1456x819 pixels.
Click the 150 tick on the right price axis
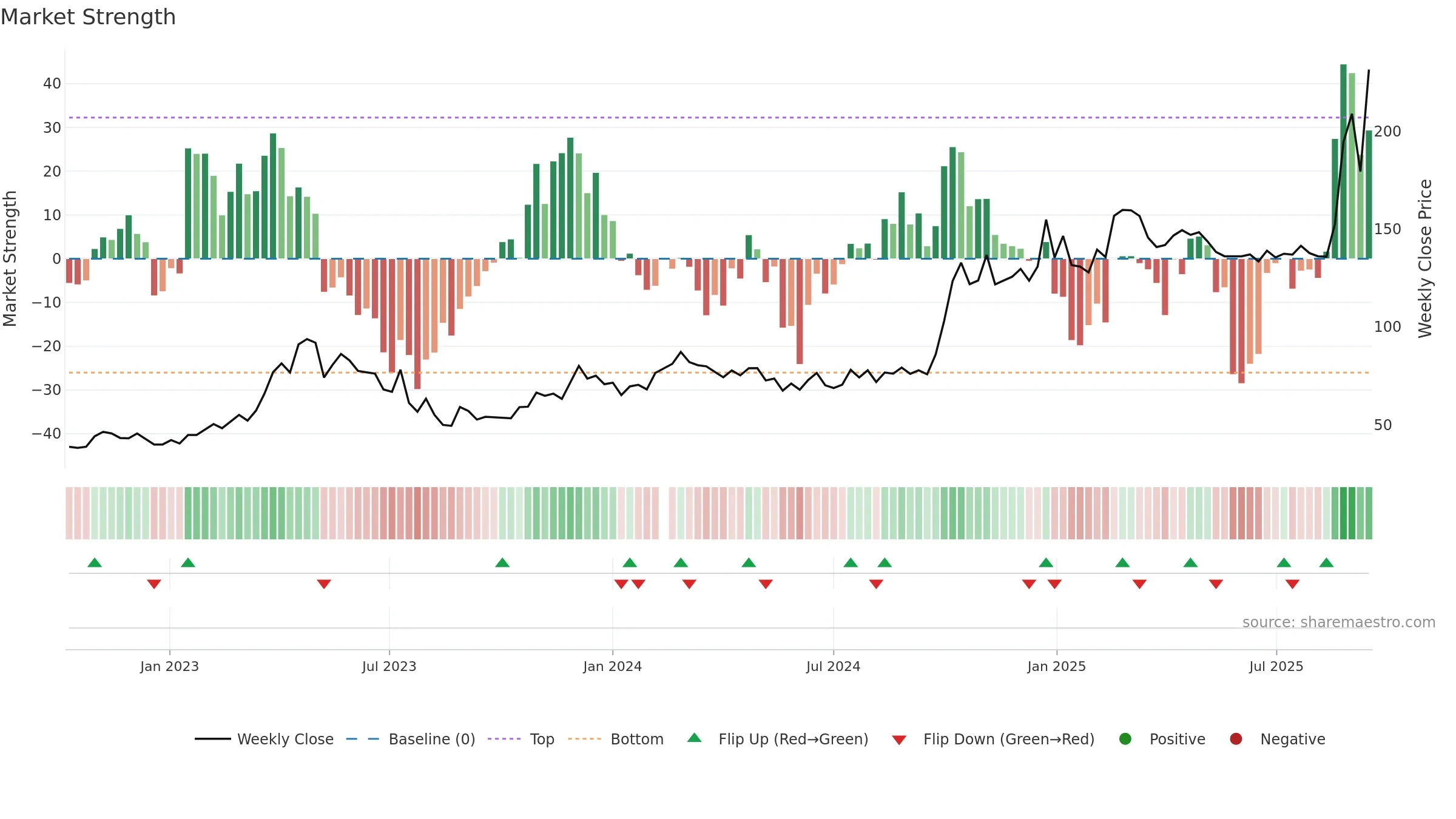click(1387, 229)
